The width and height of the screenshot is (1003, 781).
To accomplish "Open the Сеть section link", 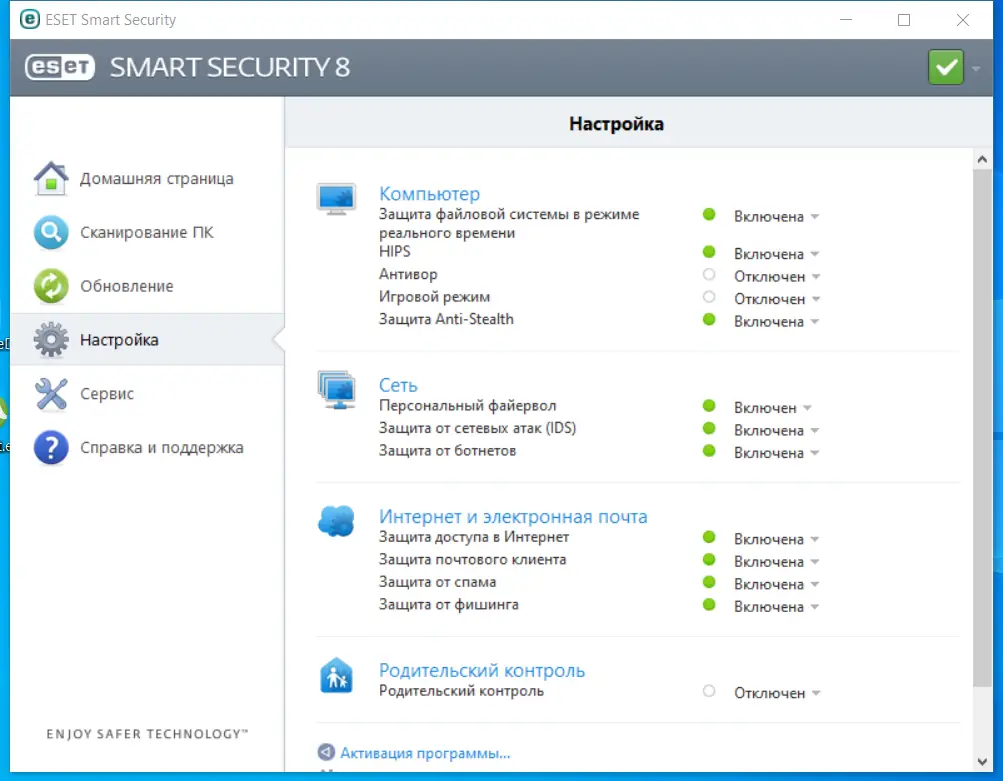I will 398,385.
